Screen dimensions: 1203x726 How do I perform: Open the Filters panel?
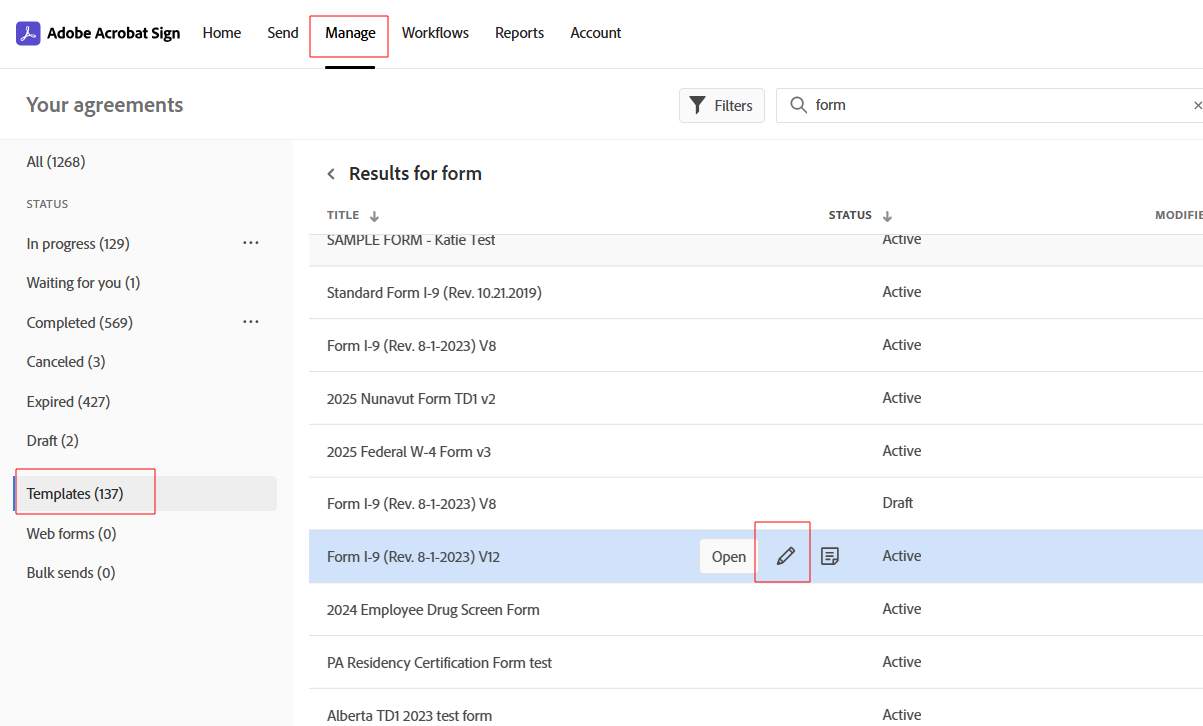[x=721, y=105]
